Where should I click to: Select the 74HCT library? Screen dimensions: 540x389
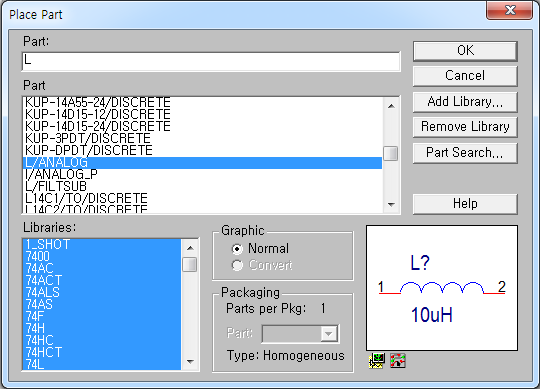[x=102, y=353]
